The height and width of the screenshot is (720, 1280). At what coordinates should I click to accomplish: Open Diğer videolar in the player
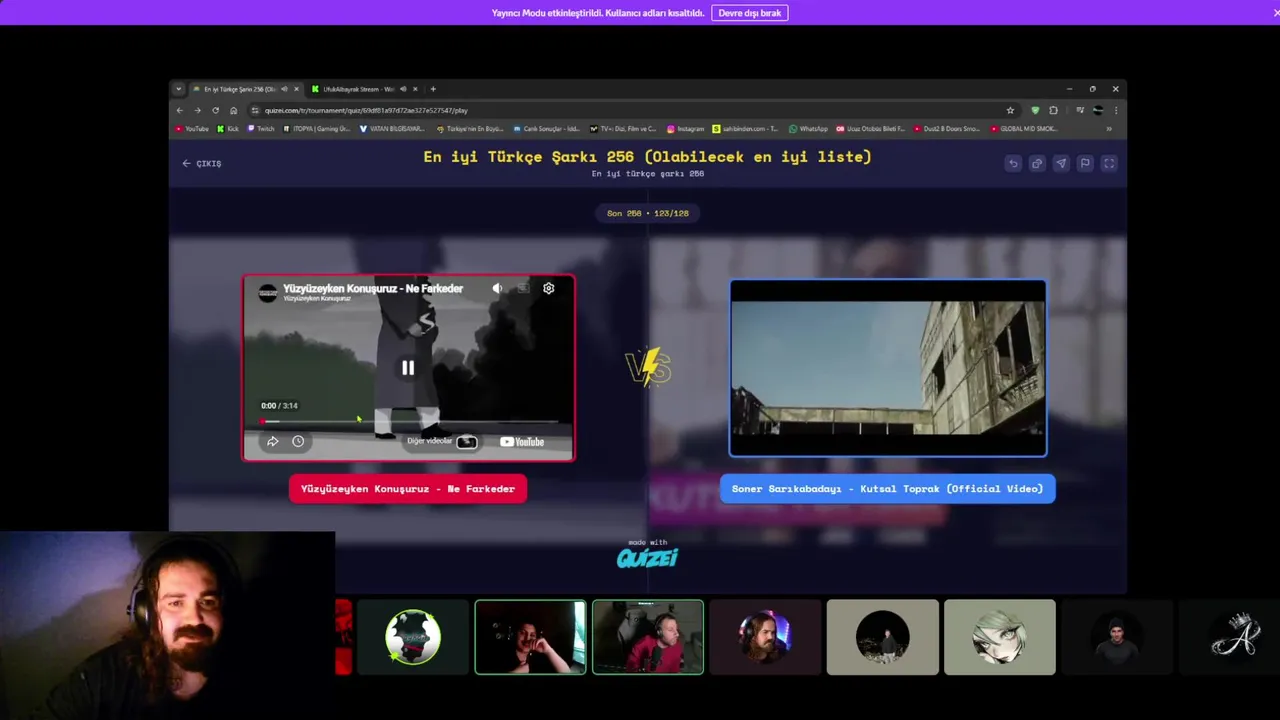pos(442,441)
